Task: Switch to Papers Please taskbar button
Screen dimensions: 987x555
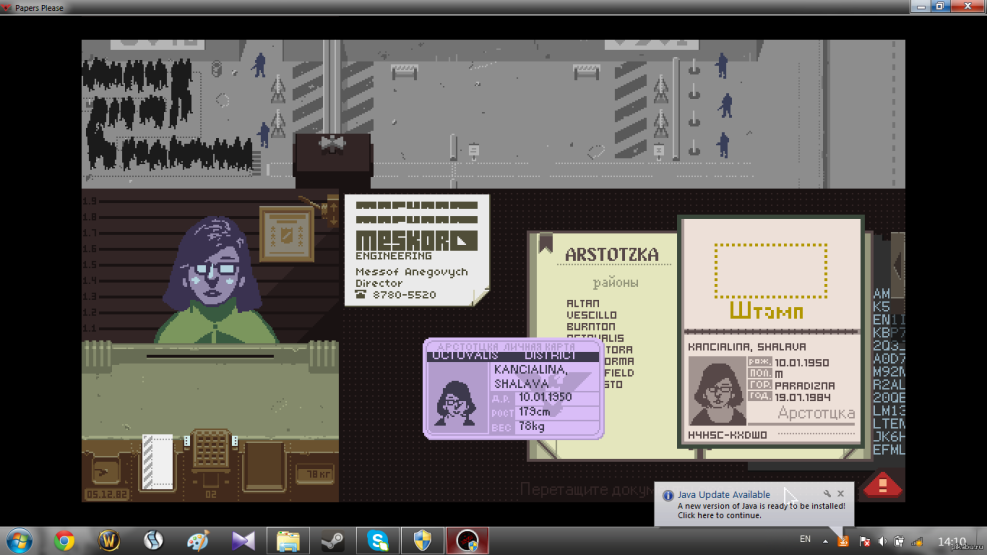Action: 467,541
